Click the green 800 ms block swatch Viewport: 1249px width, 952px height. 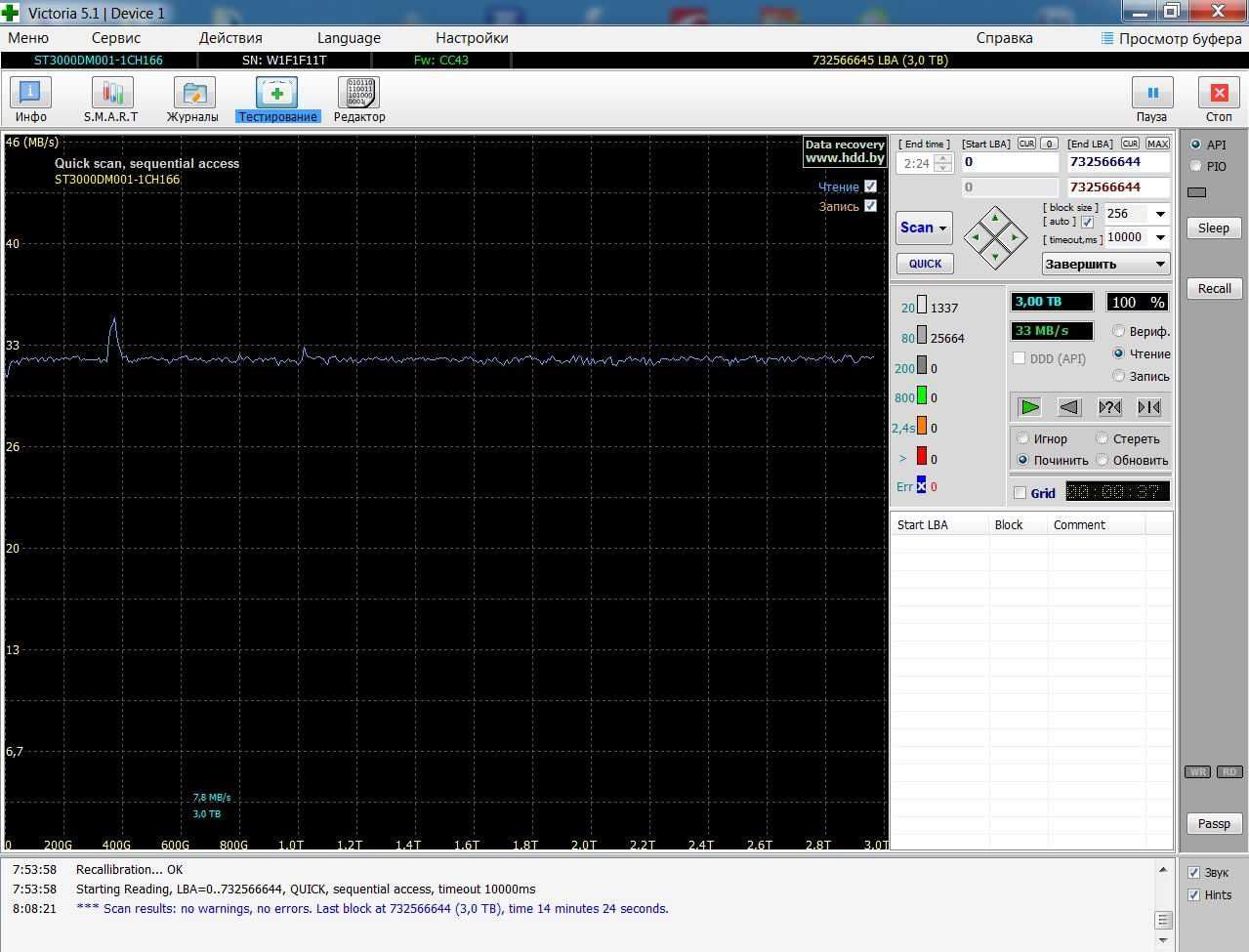point(921,396)
